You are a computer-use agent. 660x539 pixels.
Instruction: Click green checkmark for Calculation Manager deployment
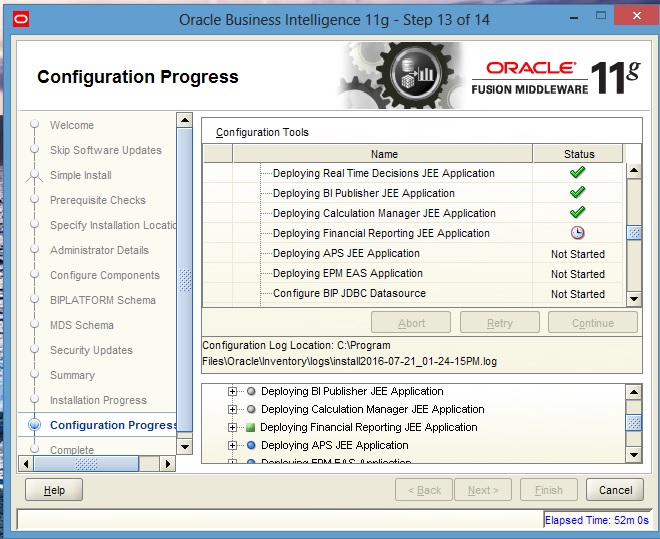577,213
